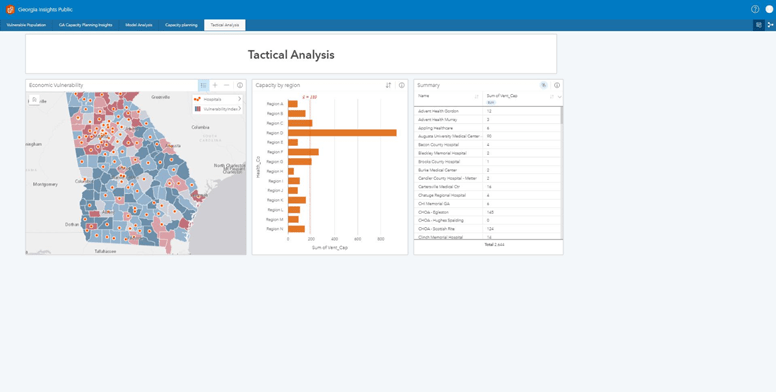Open info for Economic Vulnerability card
Image resolution: width=776 pixels, height=392 pixels.
[240, 86]
